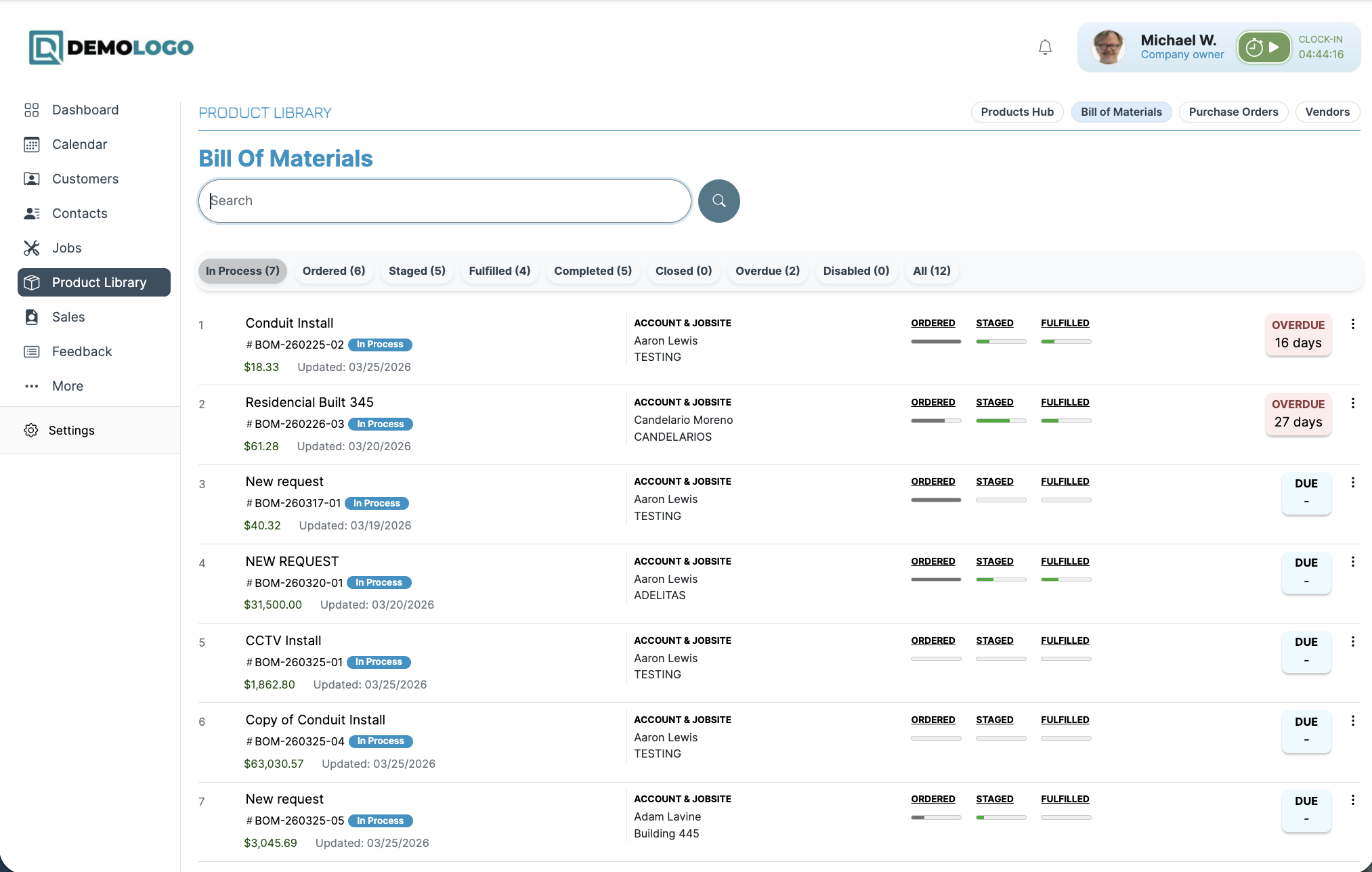Select the Overdue (2) filter

(767, 271)
